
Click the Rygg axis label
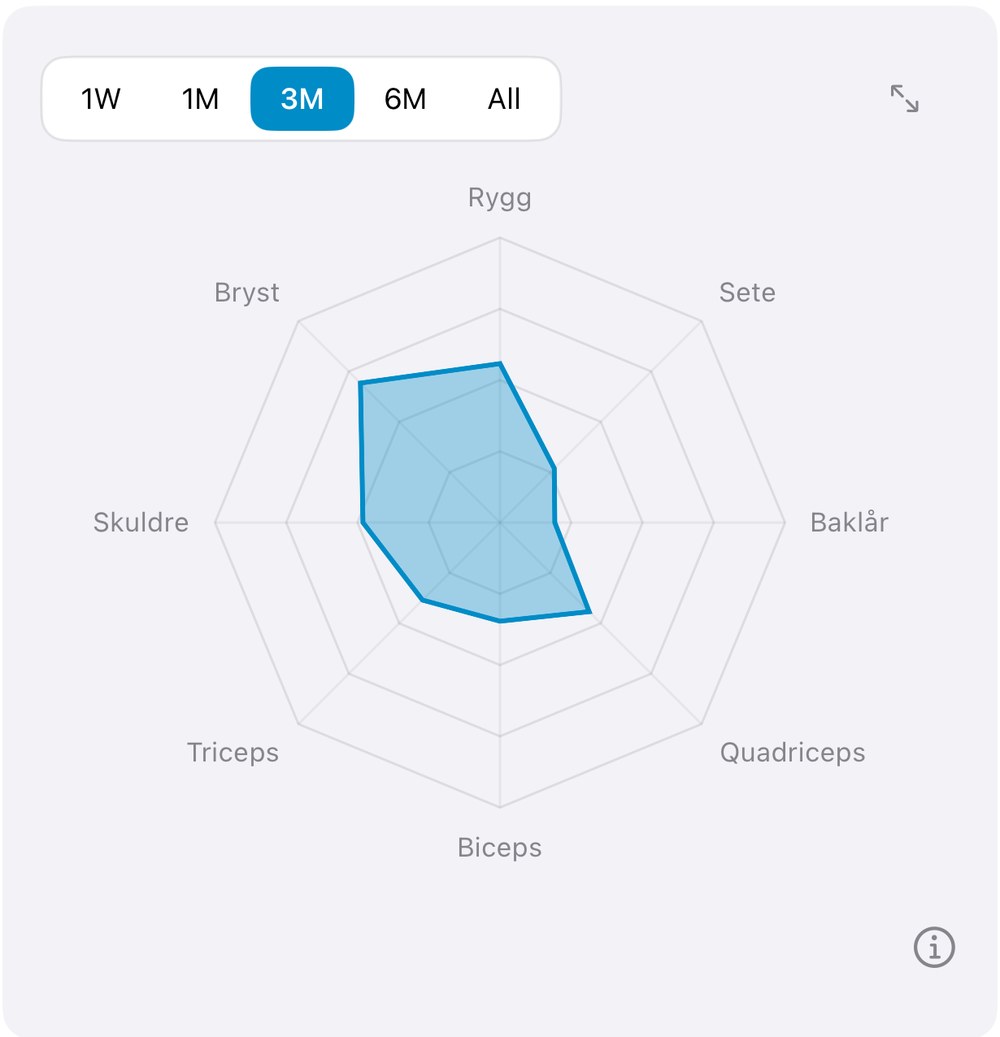pos(499,198)
